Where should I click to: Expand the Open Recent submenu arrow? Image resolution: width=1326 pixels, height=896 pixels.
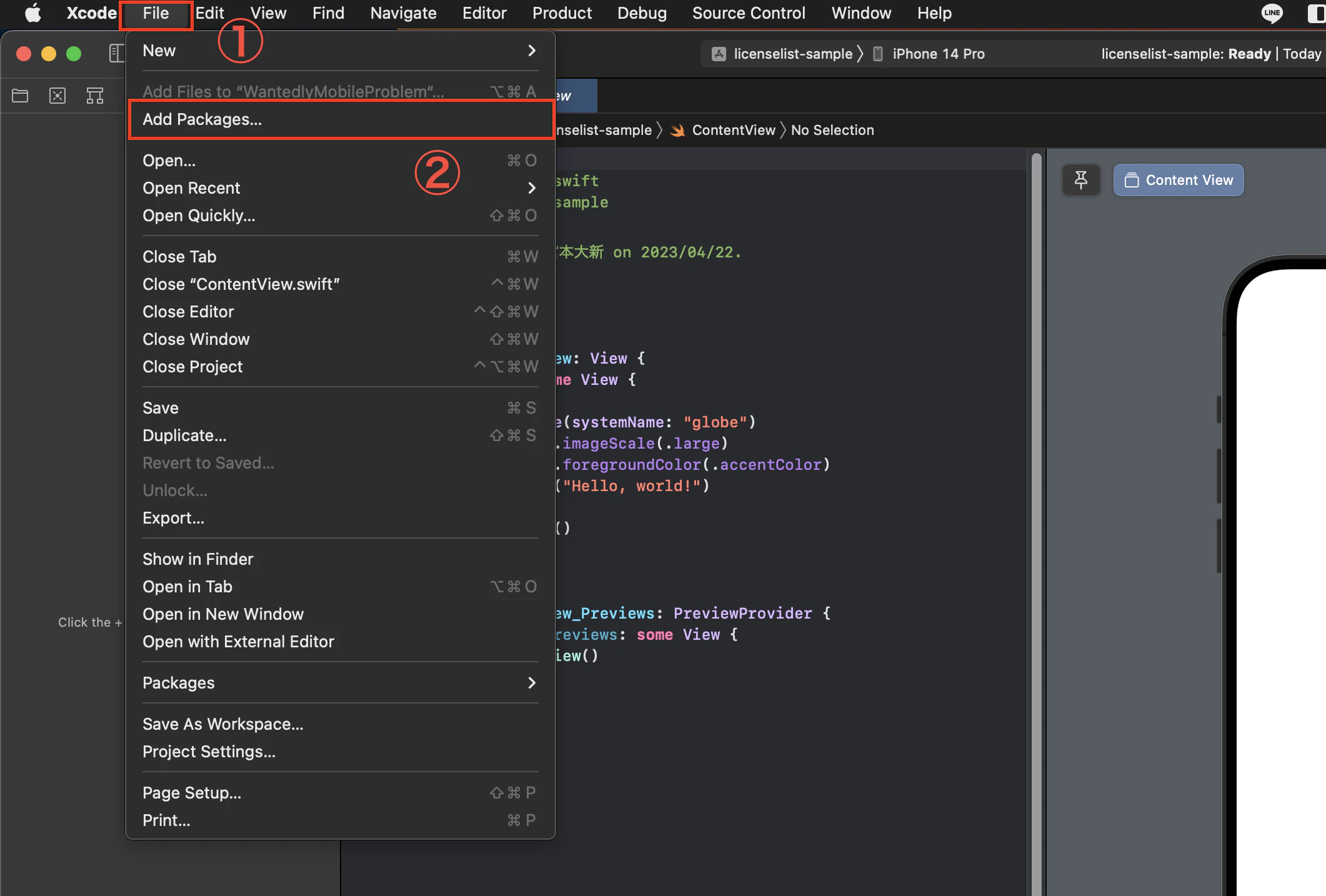532,188
